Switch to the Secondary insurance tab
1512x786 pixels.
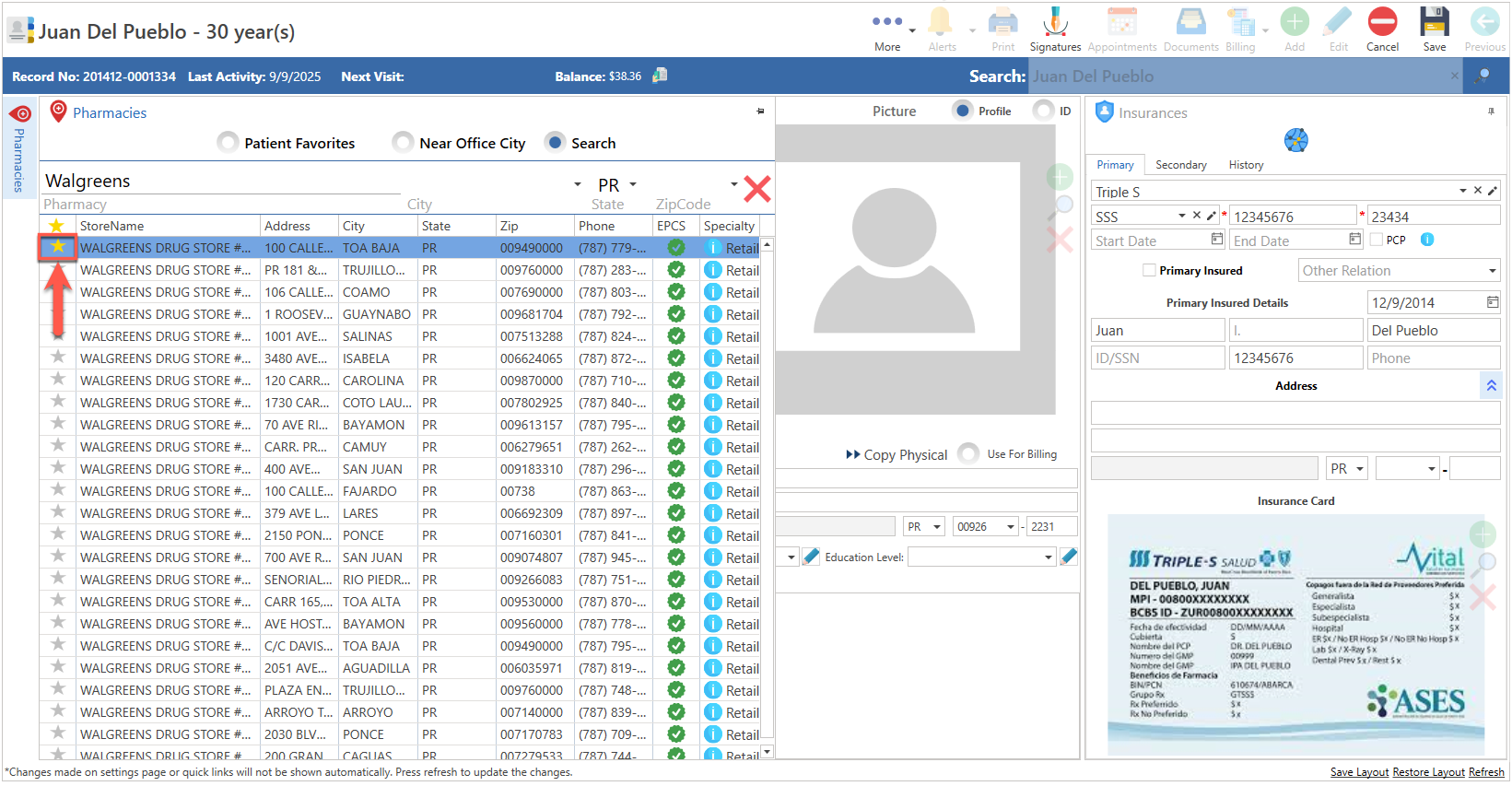1181,164
